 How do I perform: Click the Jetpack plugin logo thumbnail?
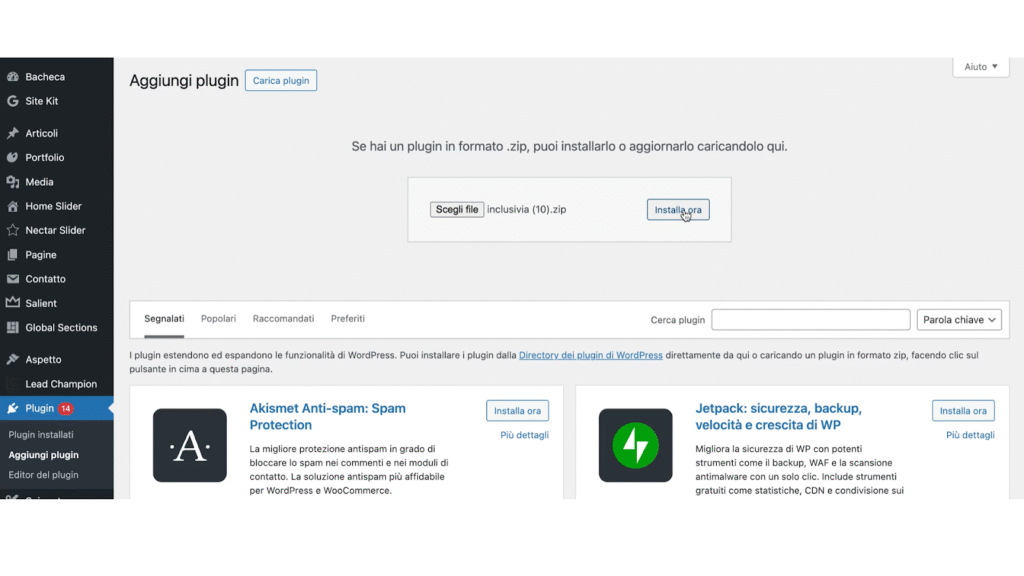(x=635, y=445)
